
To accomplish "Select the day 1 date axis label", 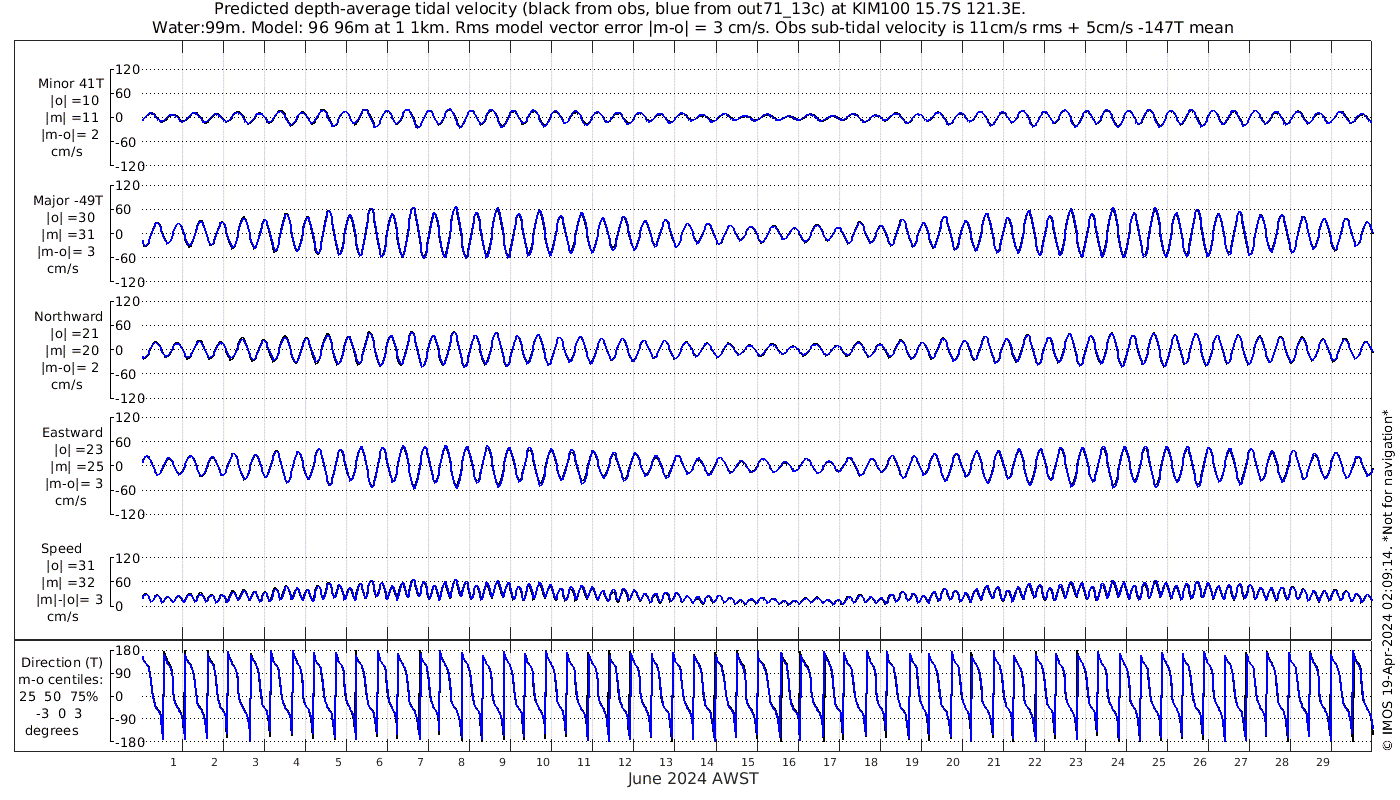I will click(x=174, y=762).
